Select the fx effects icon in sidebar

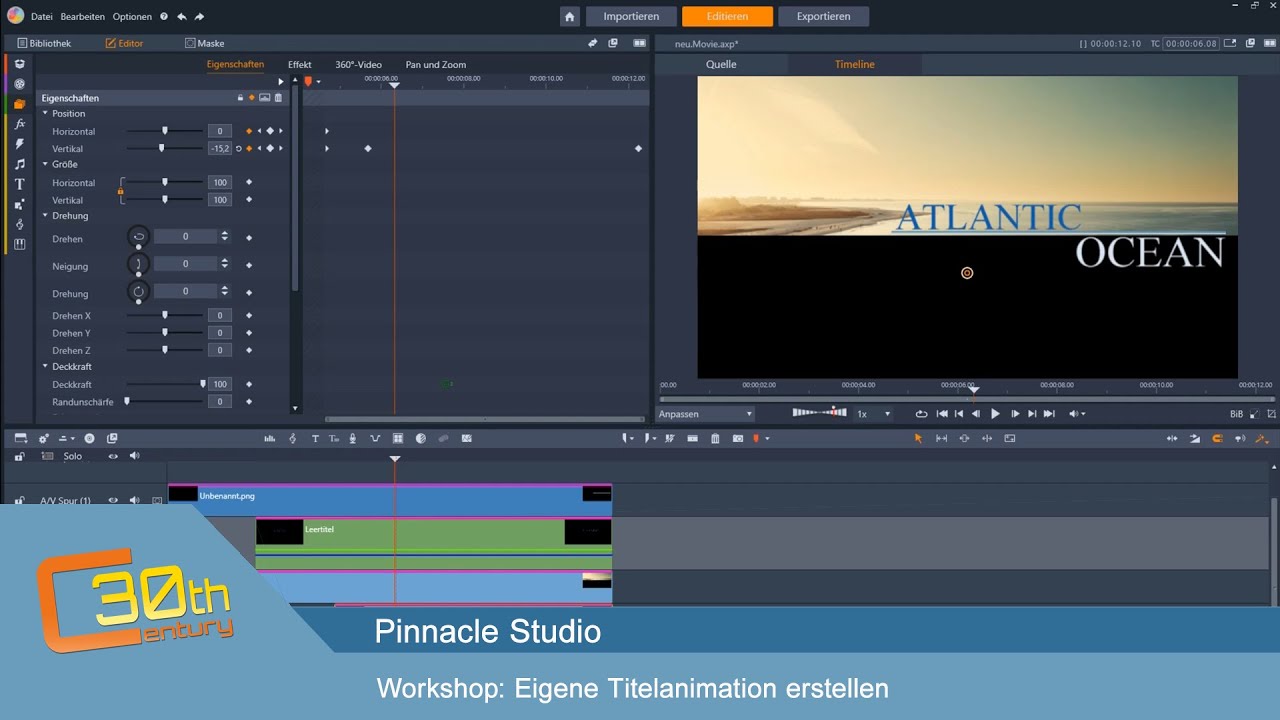(x=19, y=124)
